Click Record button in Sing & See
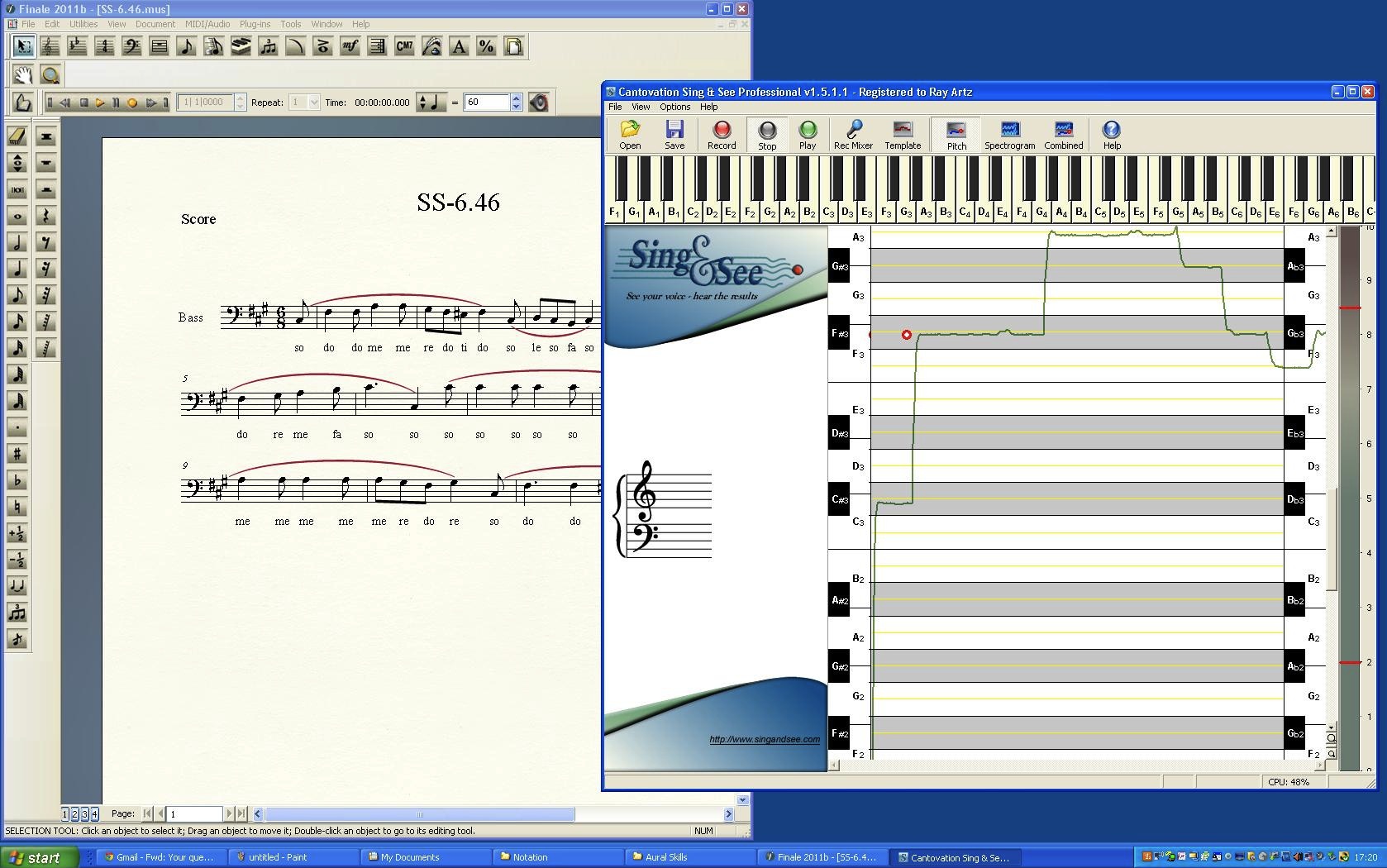 pos(722,135)
